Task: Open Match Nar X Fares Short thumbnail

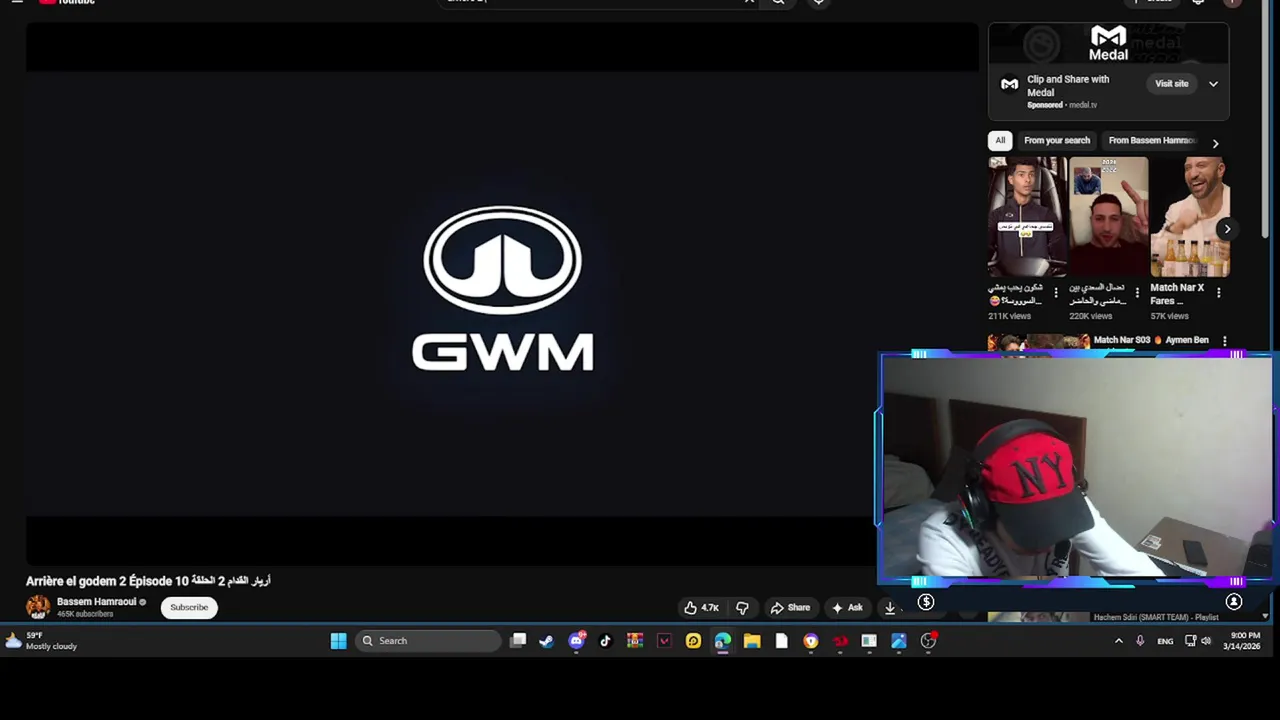Action: tap(1189, 217)
